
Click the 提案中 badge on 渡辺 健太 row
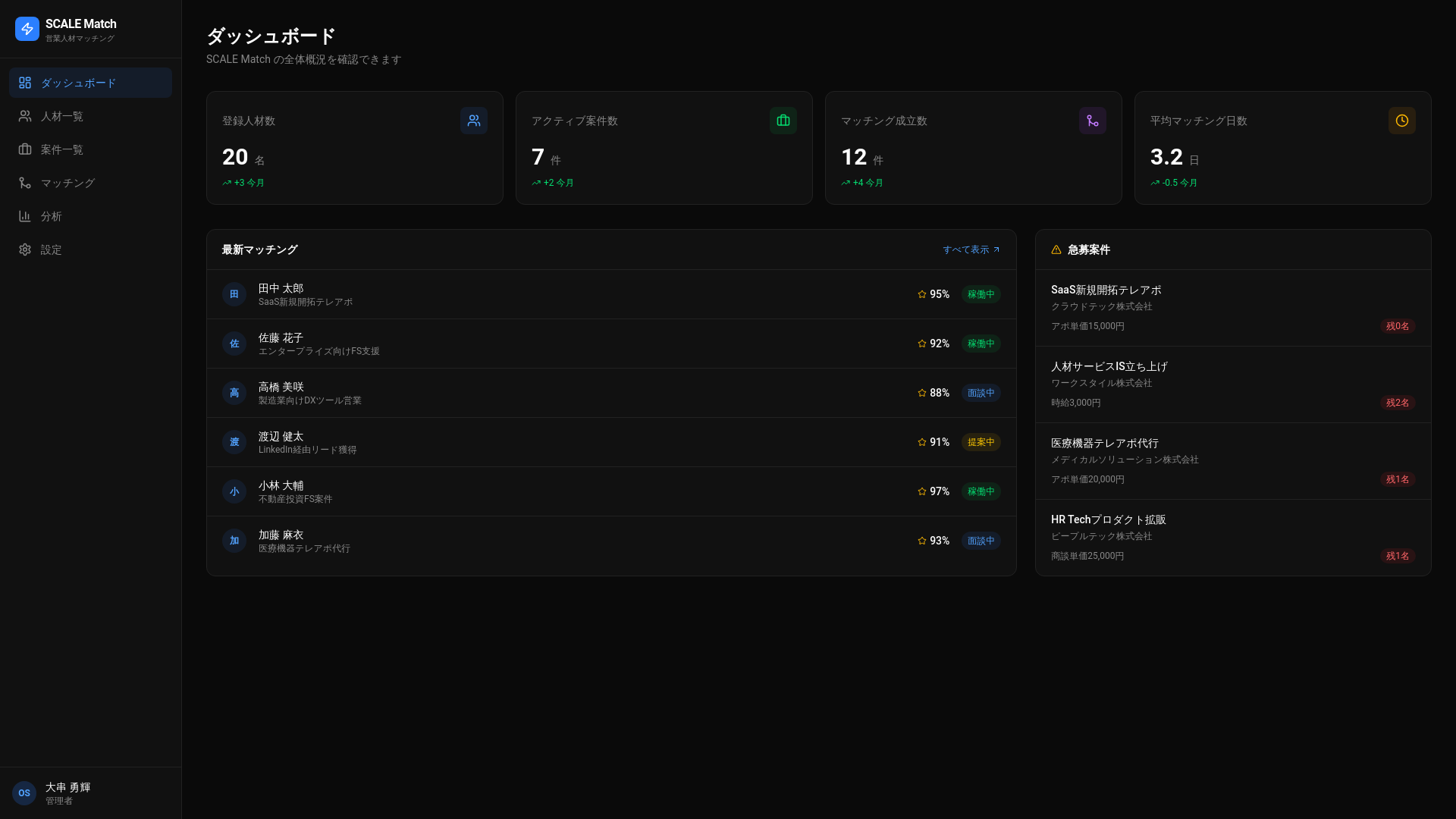(x=981, y=442)
